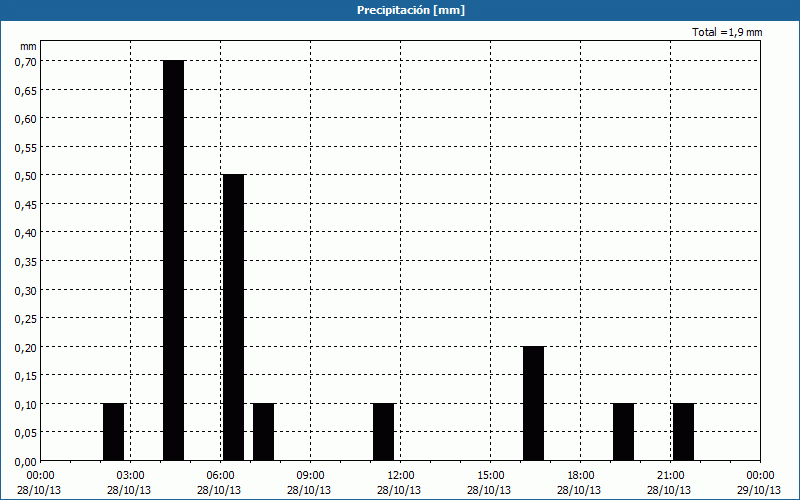Click the 0,60 y-axis label
The image size is (800, 500).
tap(25, 118)
